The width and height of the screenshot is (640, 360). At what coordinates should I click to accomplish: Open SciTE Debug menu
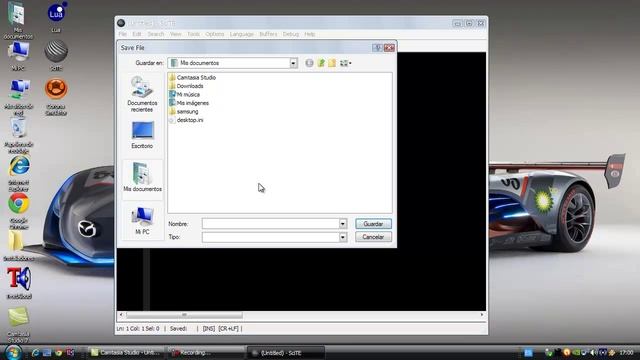pyautogui.click(x=291, y=34)
